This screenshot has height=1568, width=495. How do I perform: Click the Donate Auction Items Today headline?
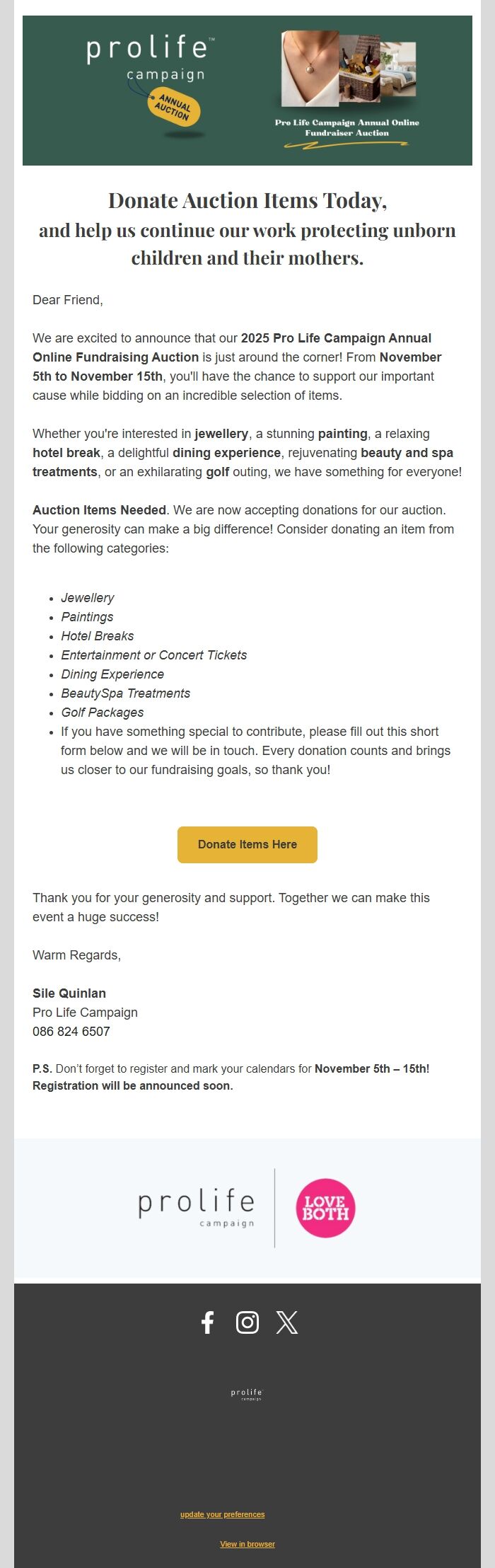(x=248, y=201)
